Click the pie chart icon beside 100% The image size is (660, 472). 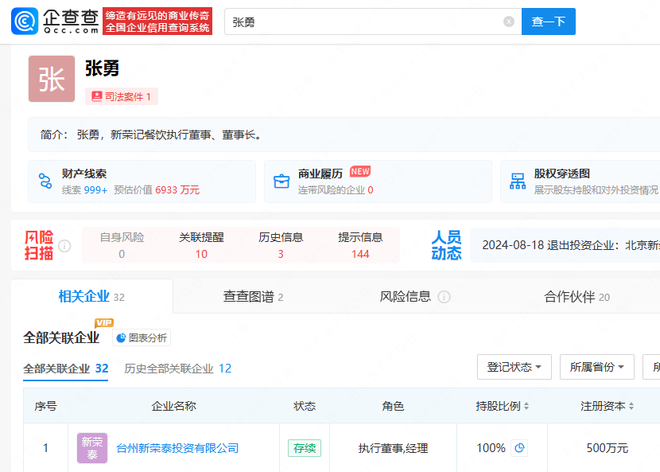[519, 448]
